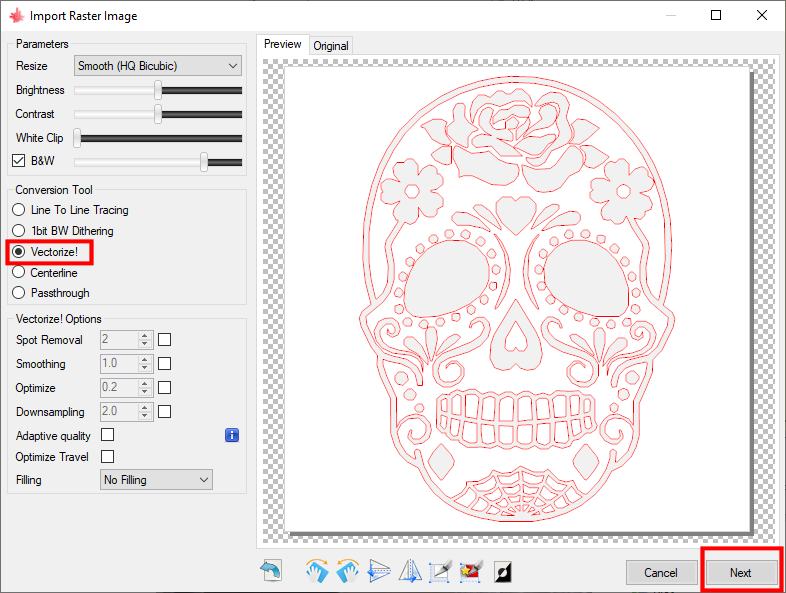This screenshot has width=786, height=593.
Task: Uncheck the B&W checkbox
Action: (19, 161)
